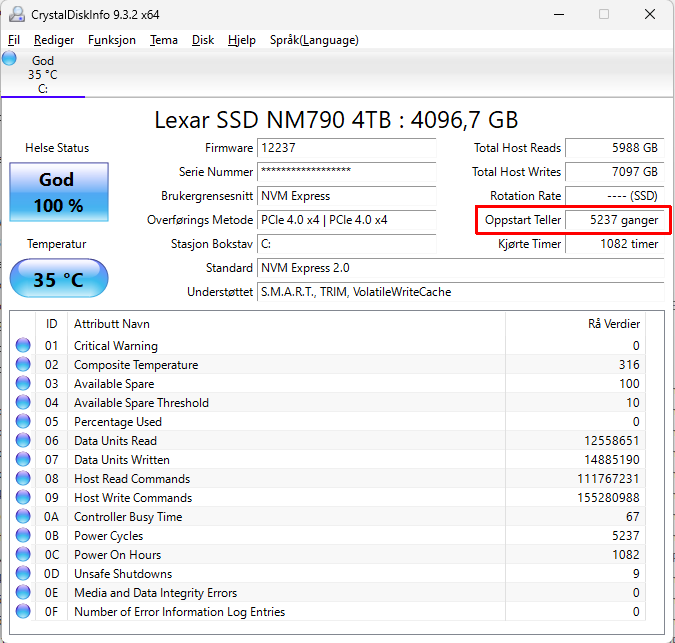Click status icon for Media and Data Integrity Errors
Image resolution: width=675 pixels, height=643 pixels.
point(23,592)
